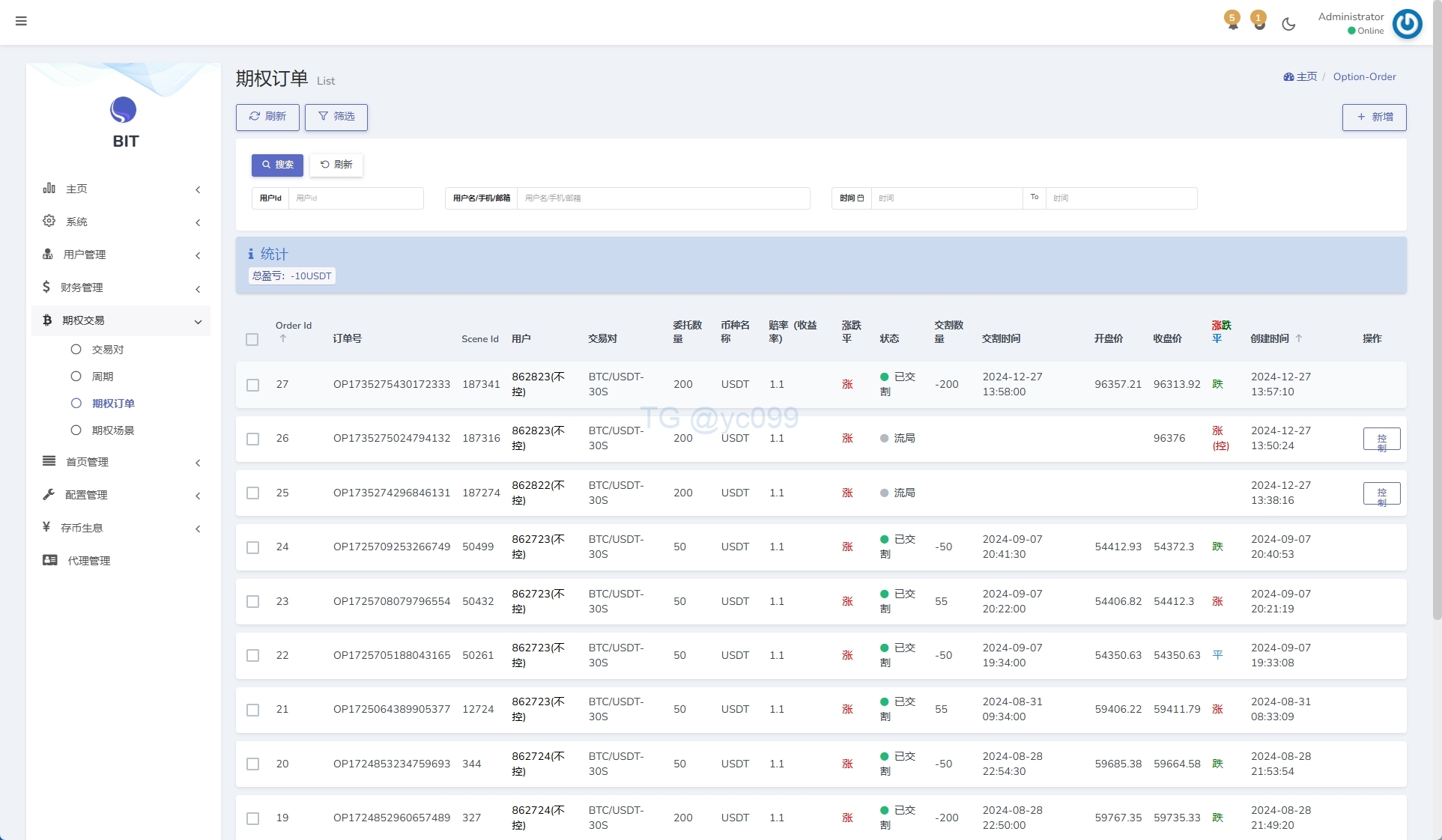
Task: Click the 新增 button to add order
Action: tap(1374, 118)
